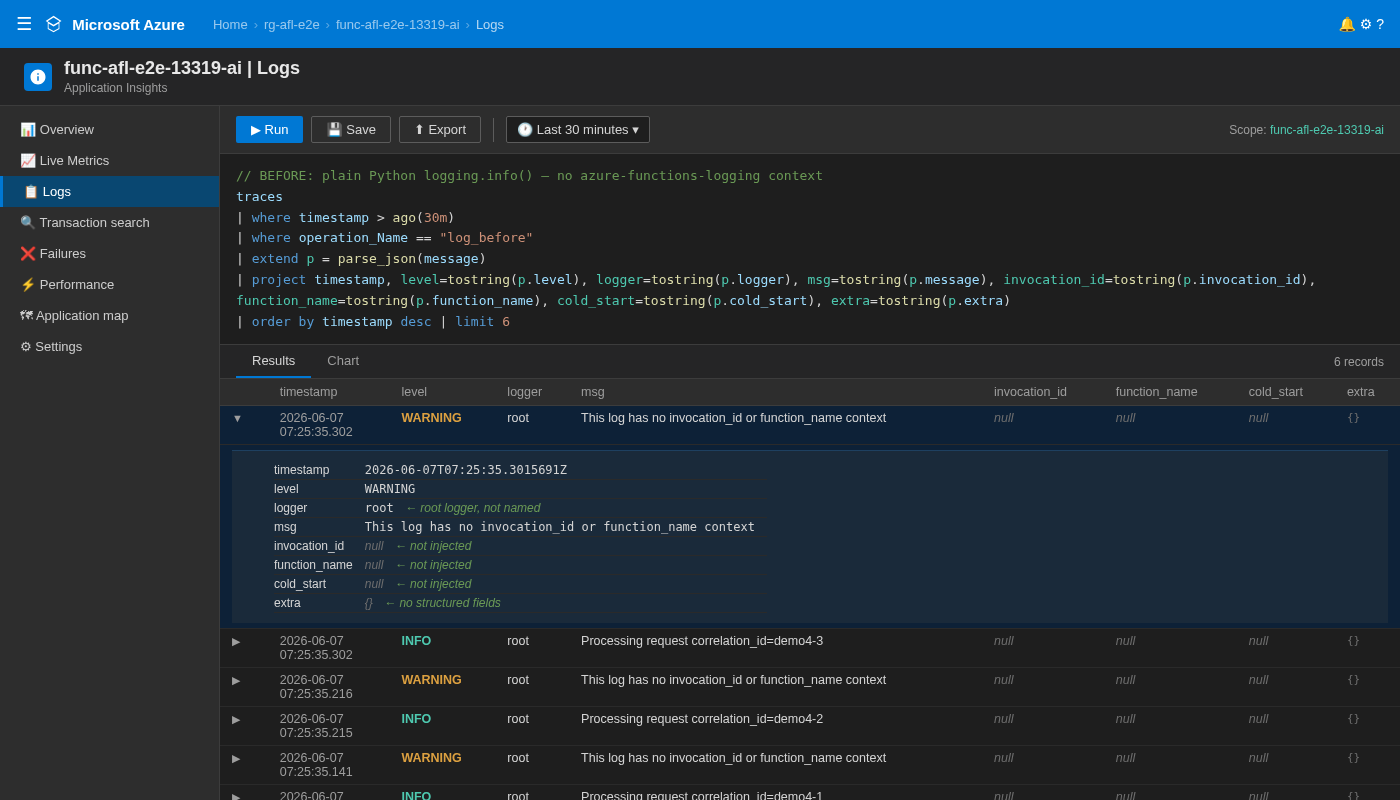
Task: Collapse the expanded first WARNING row
Action: (x=237, y=418)
